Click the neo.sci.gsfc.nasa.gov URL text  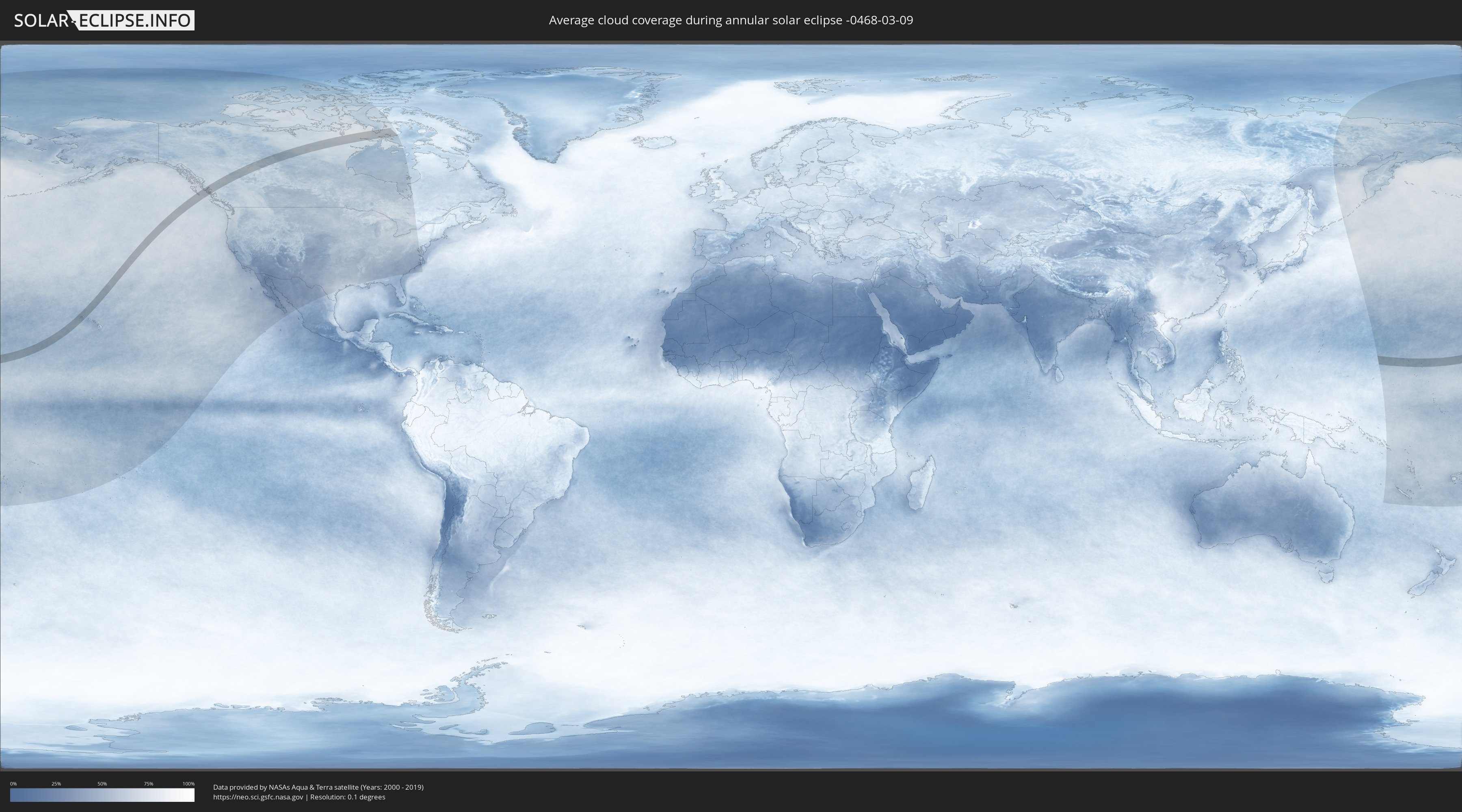coord(258,797)
